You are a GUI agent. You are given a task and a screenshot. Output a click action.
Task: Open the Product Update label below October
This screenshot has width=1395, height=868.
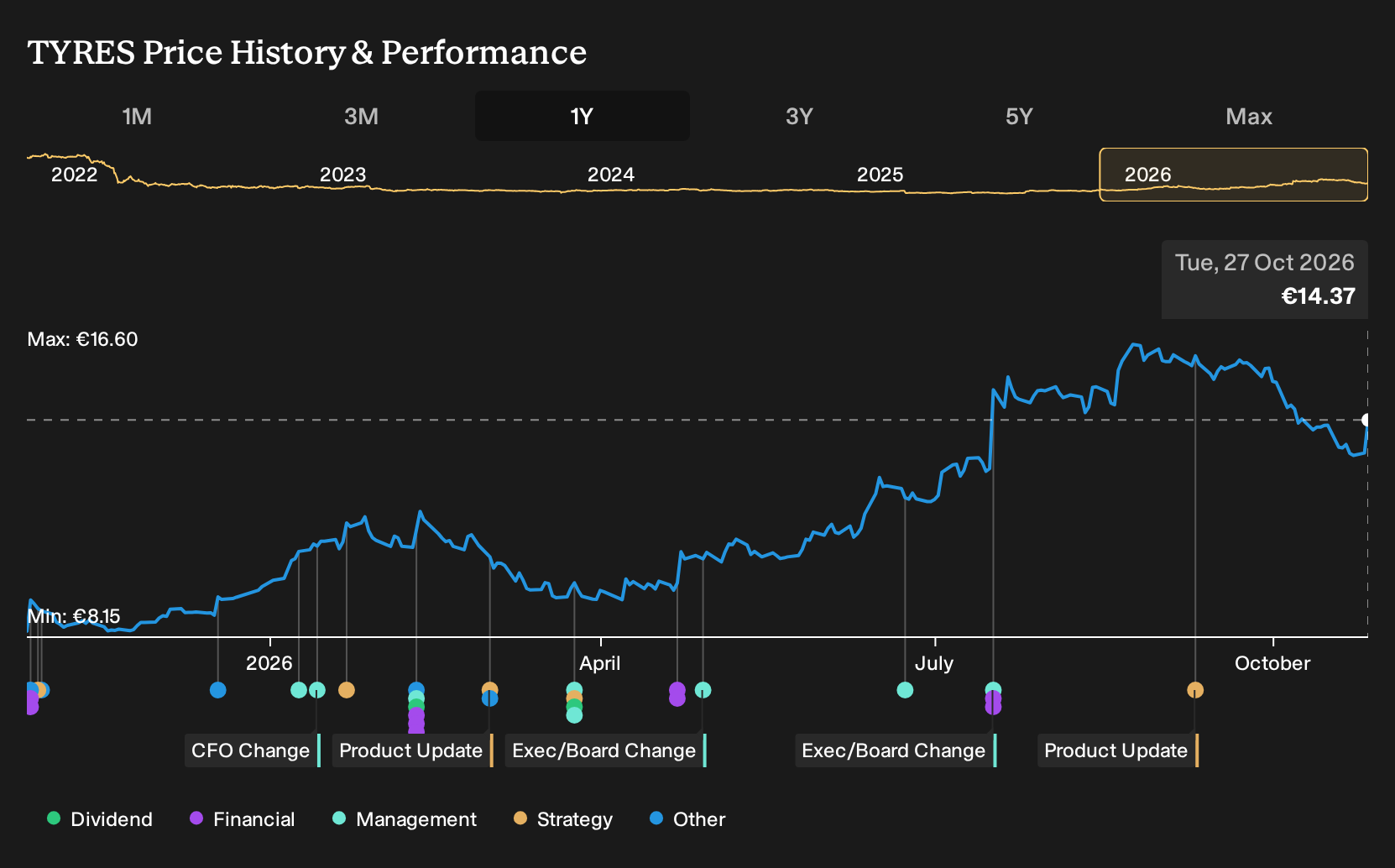coord(1117,750)
